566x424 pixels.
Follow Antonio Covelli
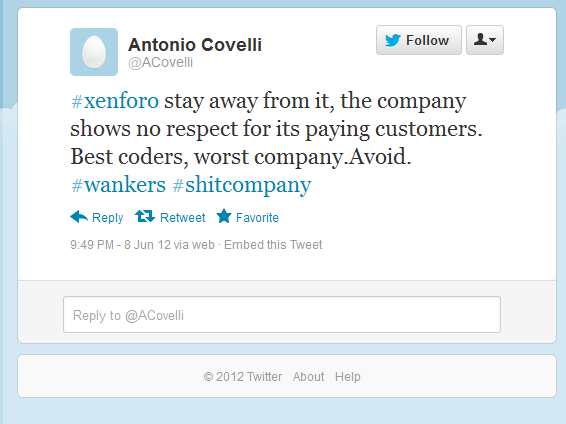(419, 40)
